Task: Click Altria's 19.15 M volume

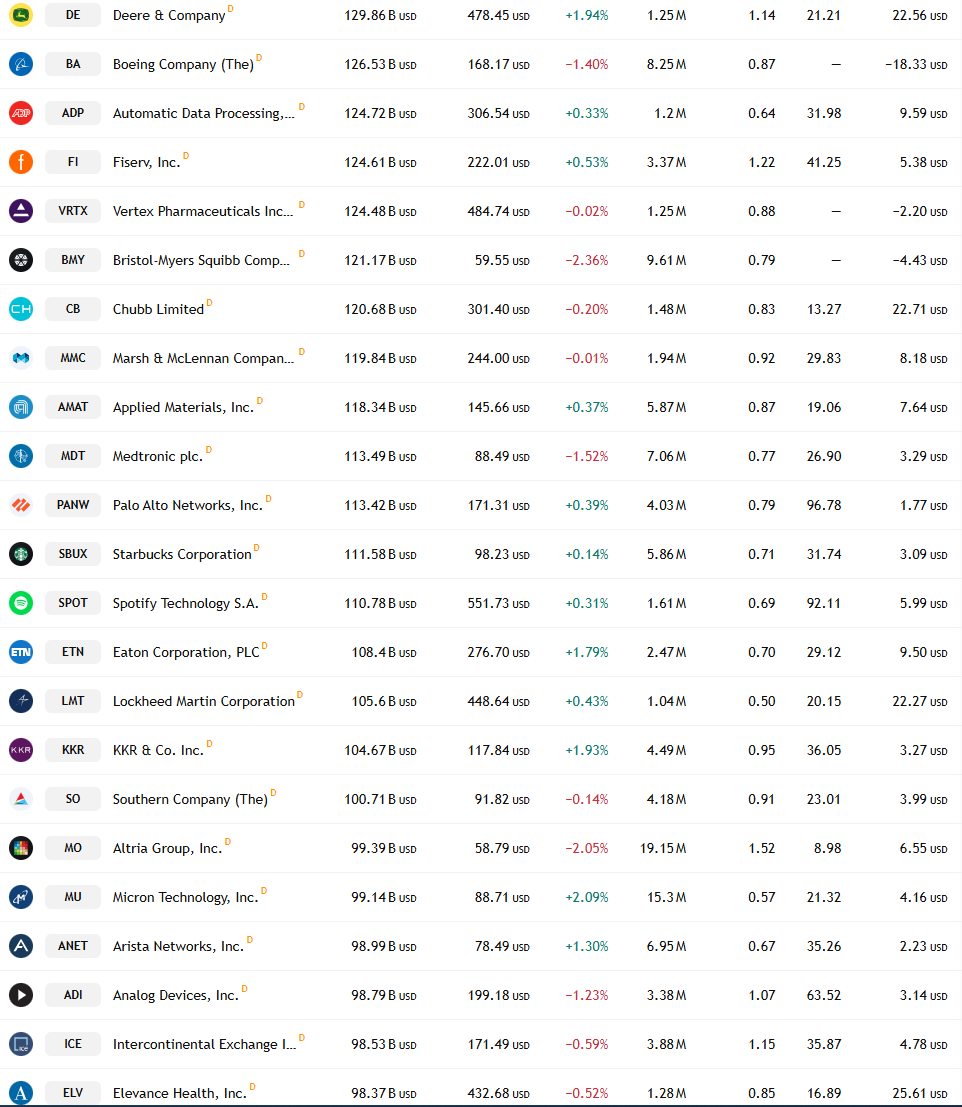Action: click(663, 849)
